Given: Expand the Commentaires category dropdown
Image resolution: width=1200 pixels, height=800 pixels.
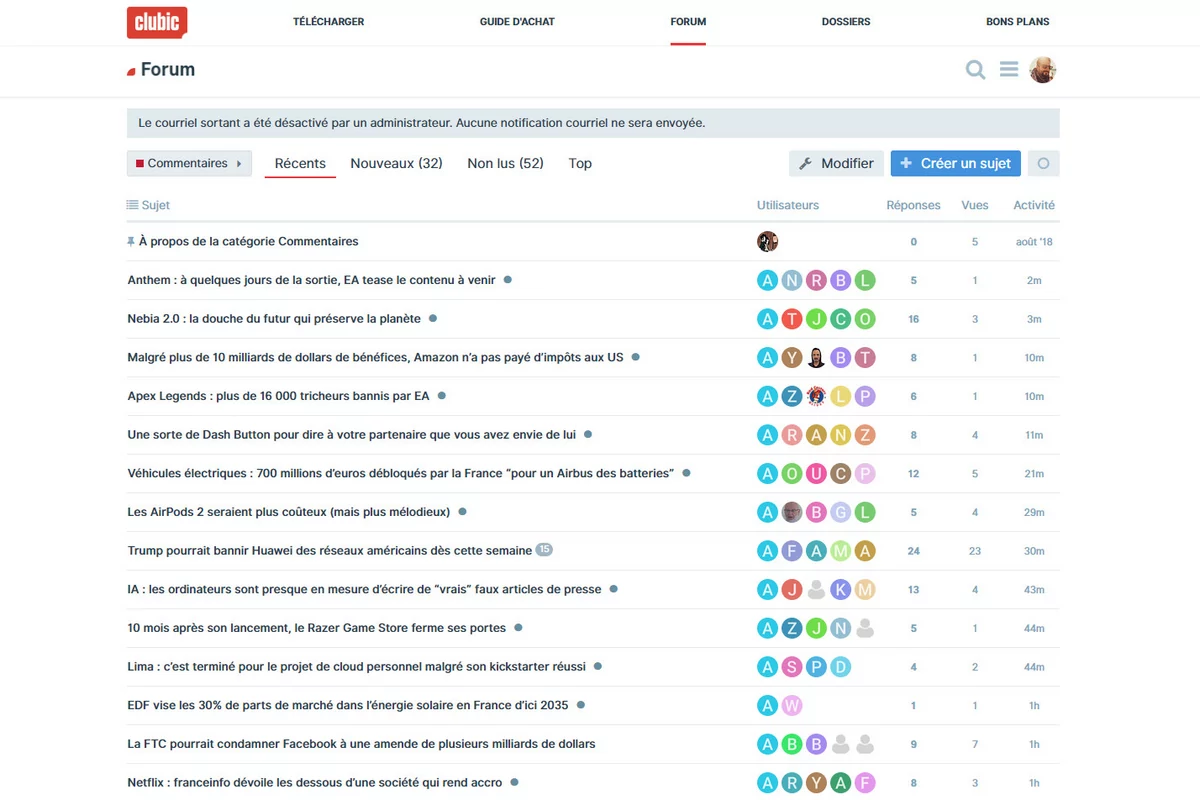Looking at the screenshot, I should 189,163.
